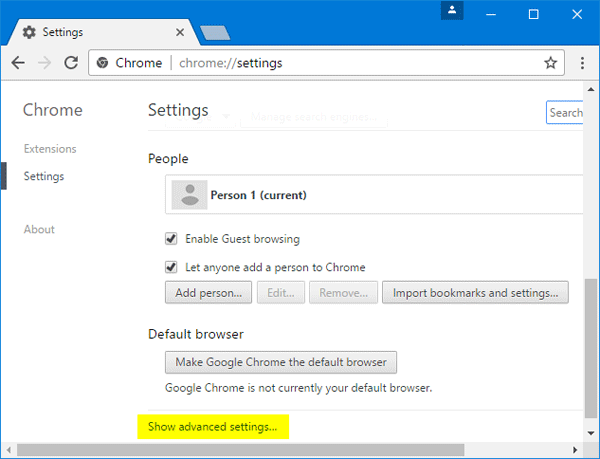
Task: Click the Search settings field
Action: 565,113
